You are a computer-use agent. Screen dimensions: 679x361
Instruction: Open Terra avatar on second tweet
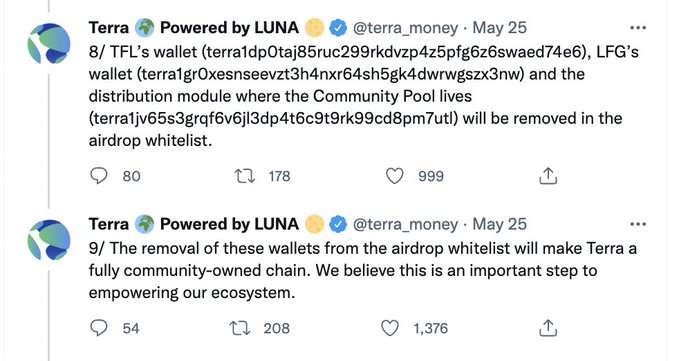tap(49, 240)
